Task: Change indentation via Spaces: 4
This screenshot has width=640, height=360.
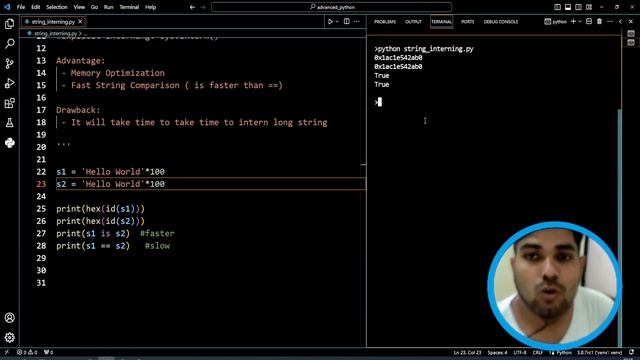Action: 497,352
